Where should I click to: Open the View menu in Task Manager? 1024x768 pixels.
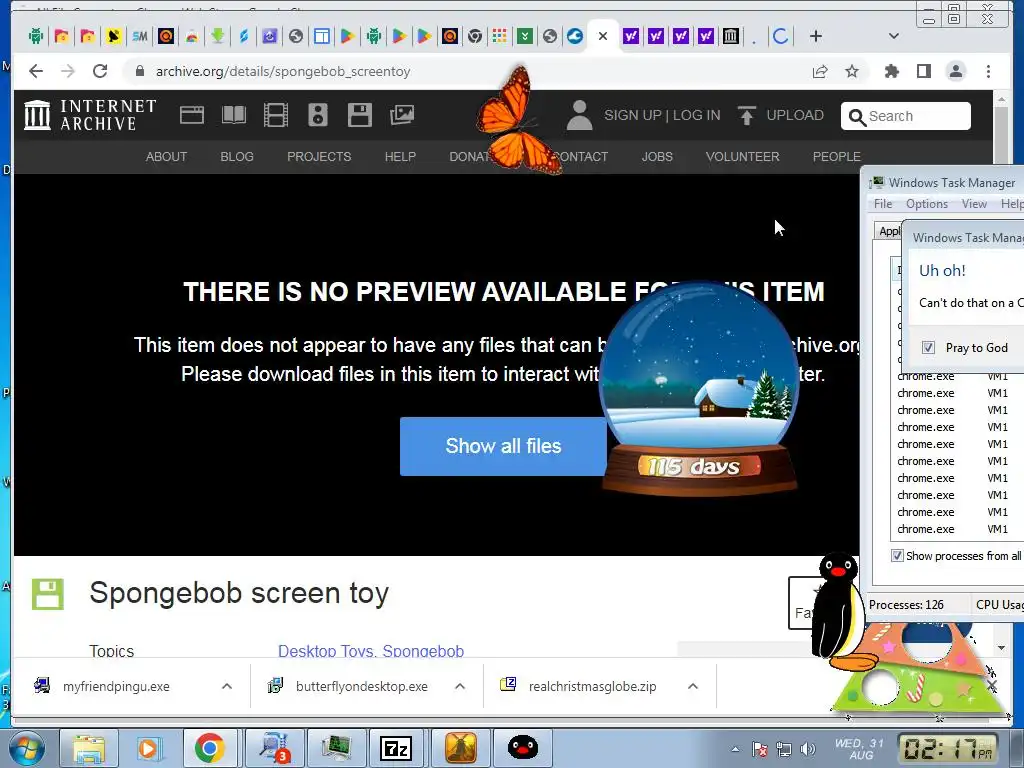[974, 204]
